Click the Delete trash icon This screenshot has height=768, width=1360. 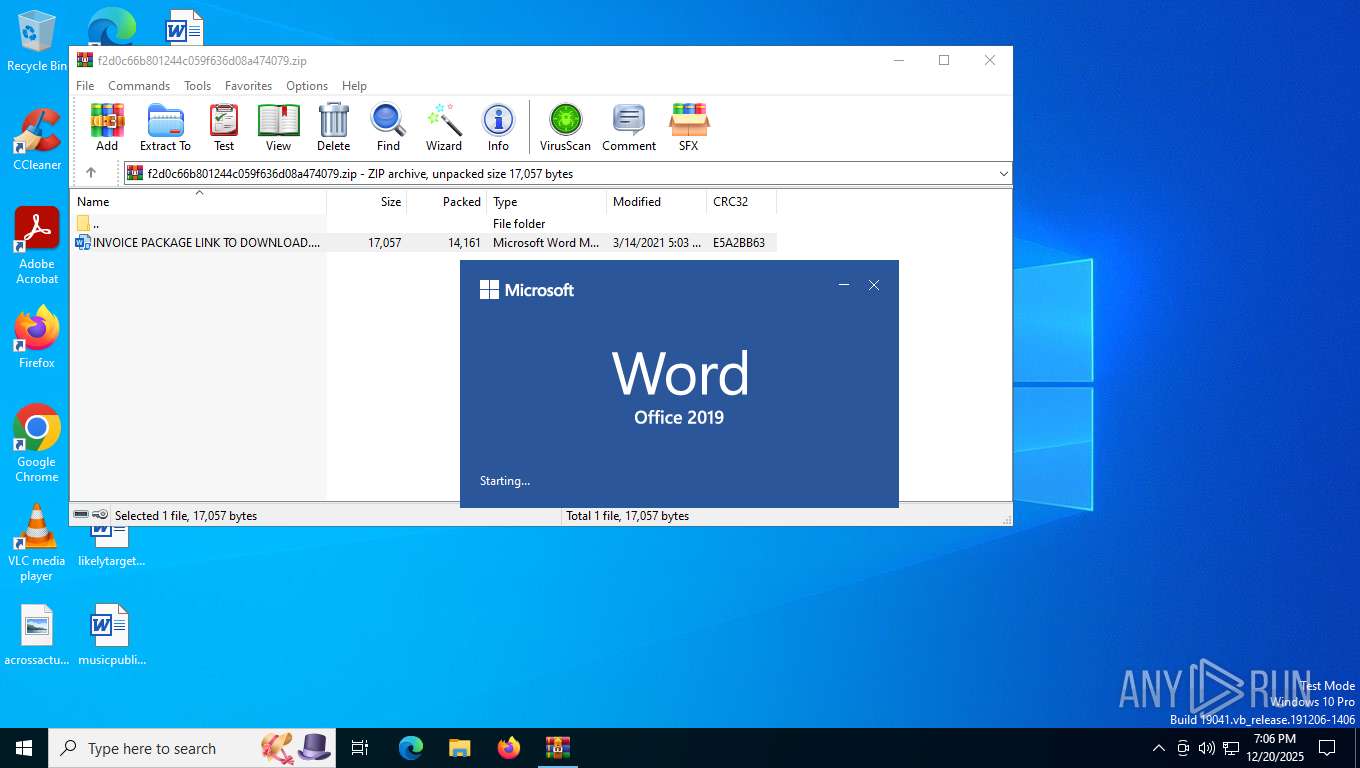tap(333, 127)
